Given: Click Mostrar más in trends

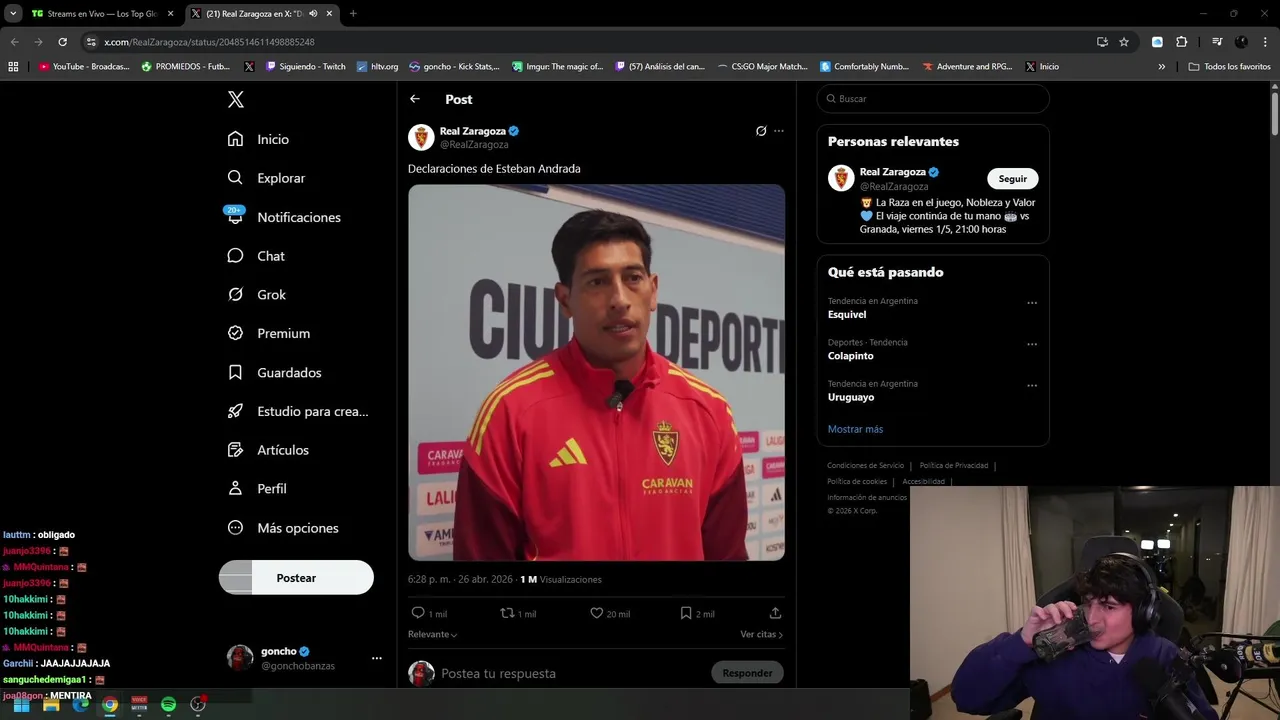Looking at the screenshot, I should pos(855,429).
